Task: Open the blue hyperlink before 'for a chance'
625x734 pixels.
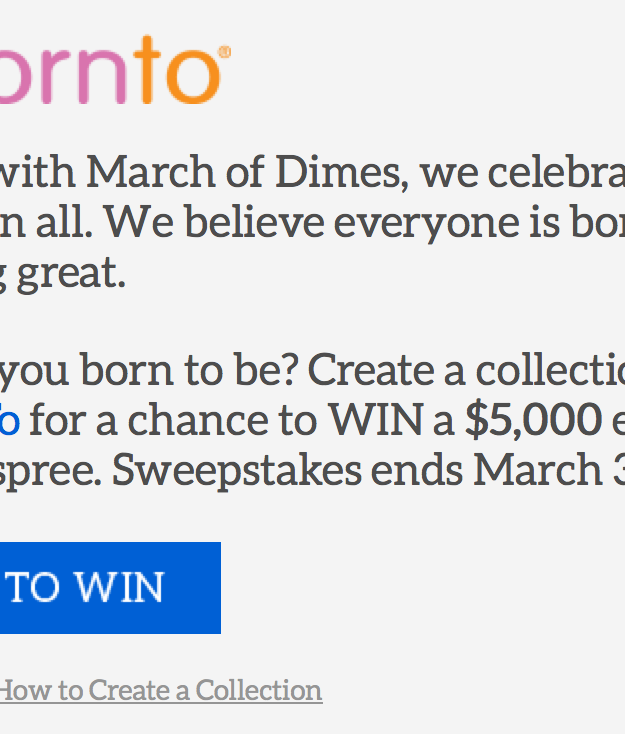Action: point(9,420)
